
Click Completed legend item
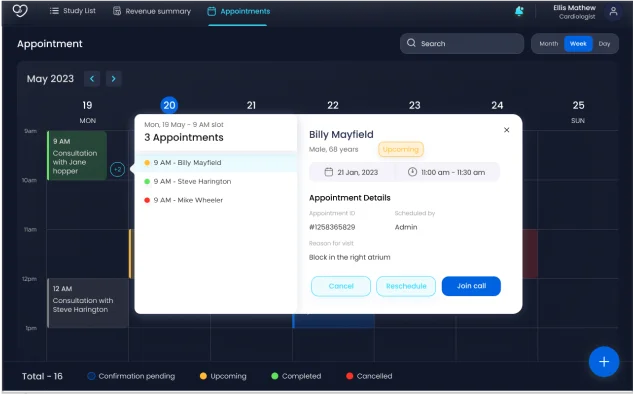[x=296, y=376]
